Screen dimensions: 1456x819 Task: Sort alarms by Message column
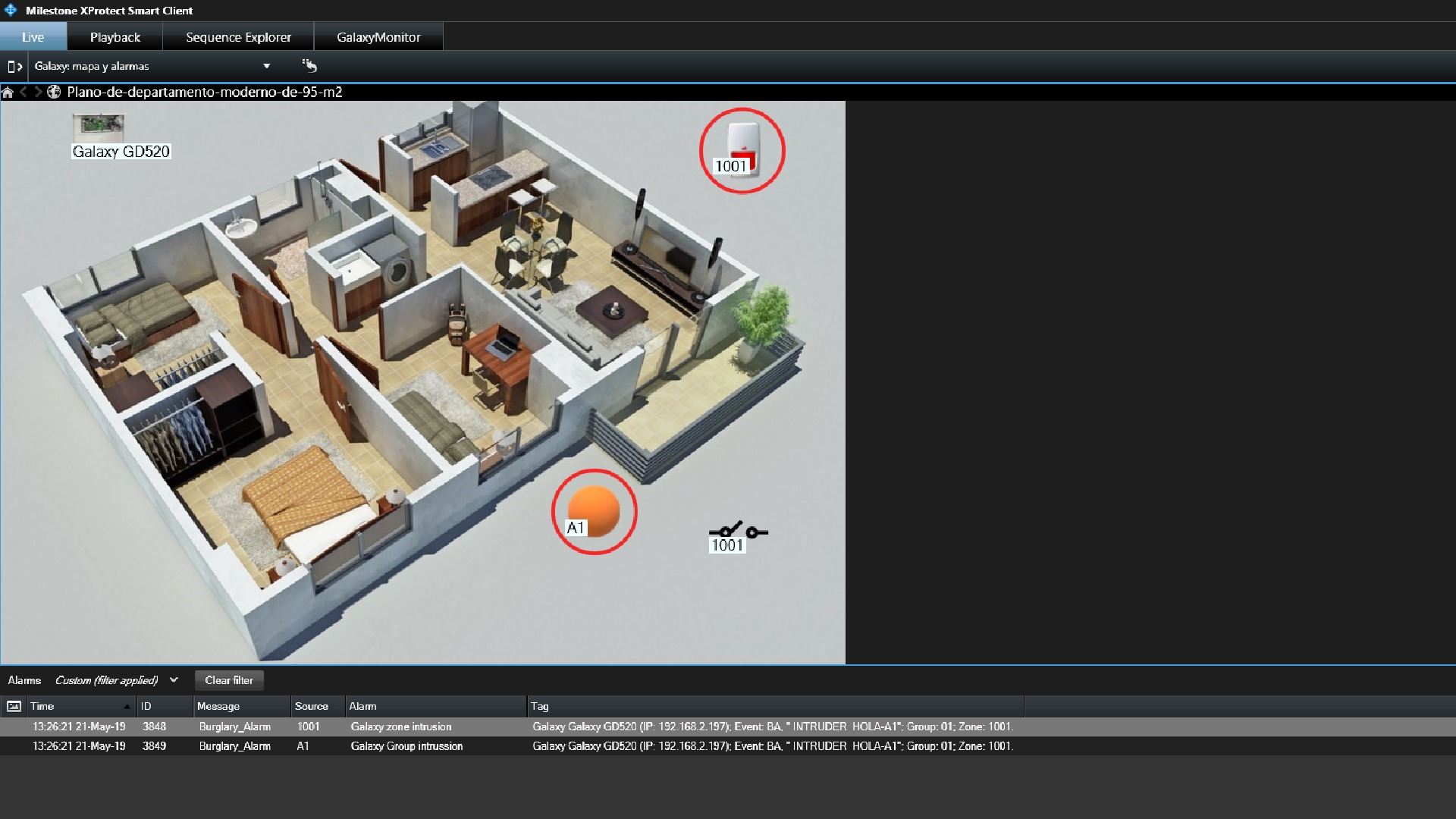tap(242, 706)
